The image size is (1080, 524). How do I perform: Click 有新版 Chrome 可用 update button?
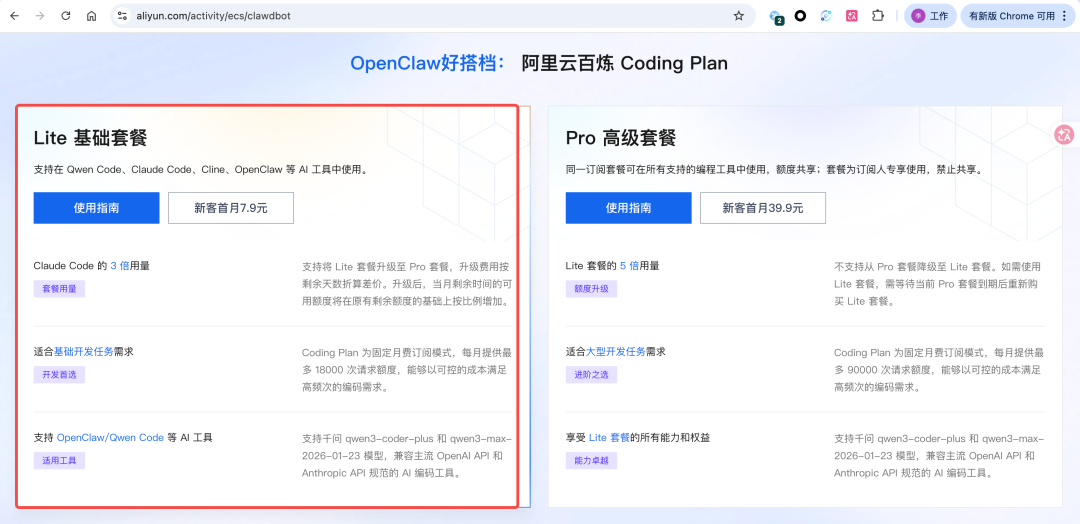point(1011,16)
